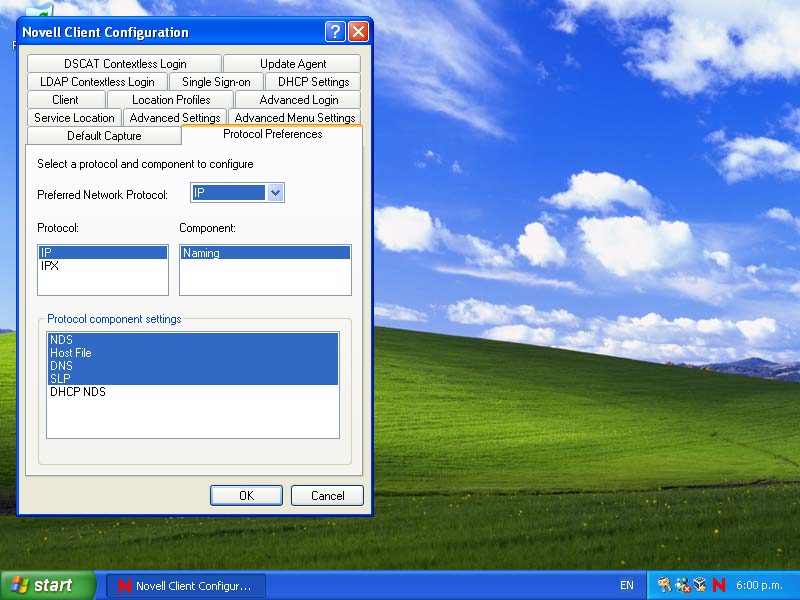Screen dimensions: 800x600
Task: Select Naming in the Component list
Action: (265, 253)
